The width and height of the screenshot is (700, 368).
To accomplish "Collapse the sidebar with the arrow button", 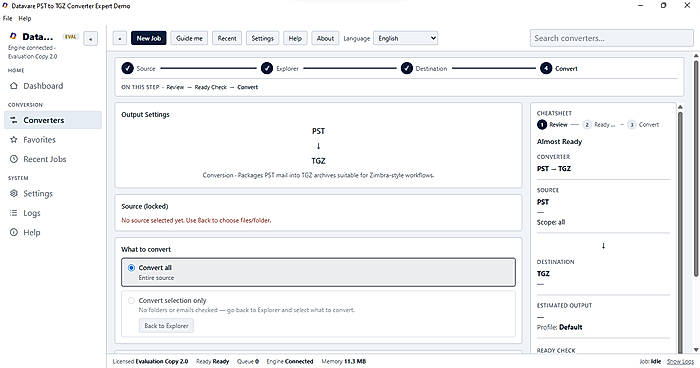I will [91, 39].
